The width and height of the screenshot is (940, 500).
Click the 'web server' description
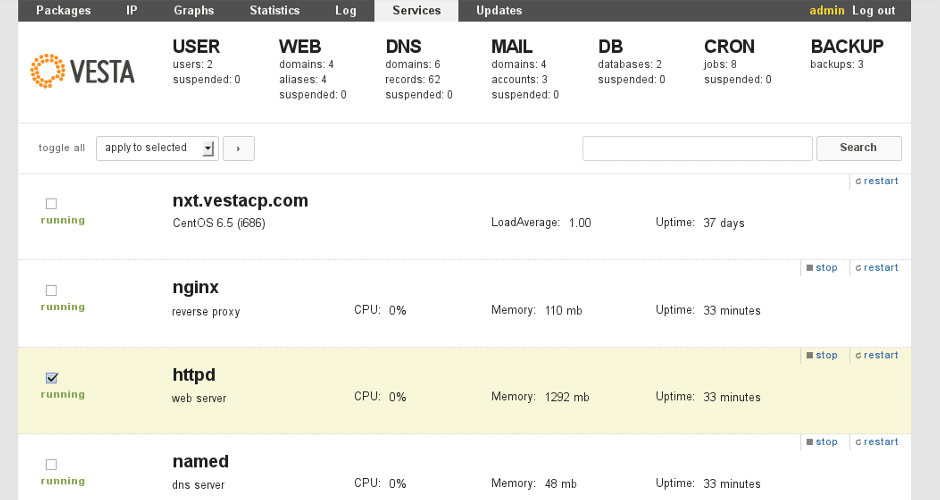199,398
